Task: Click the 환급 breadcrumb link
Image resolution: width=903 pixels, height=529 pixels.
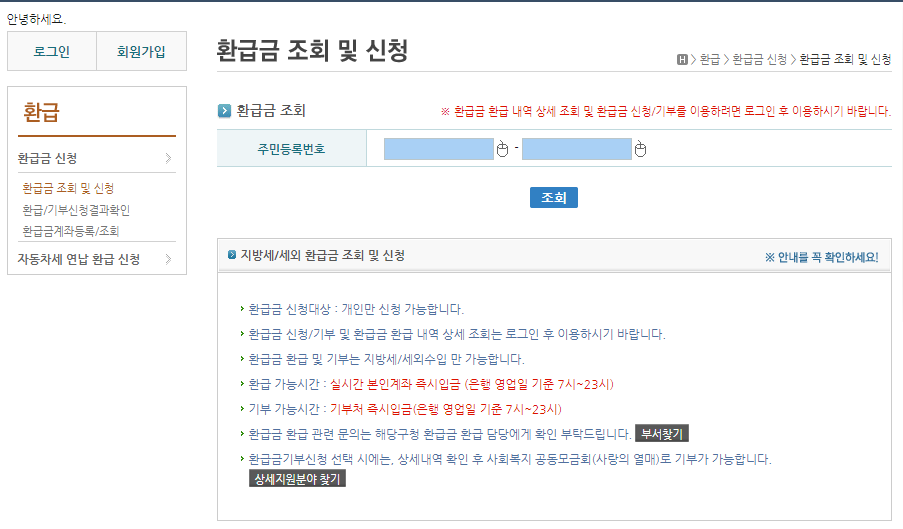Action: (710, 59)
